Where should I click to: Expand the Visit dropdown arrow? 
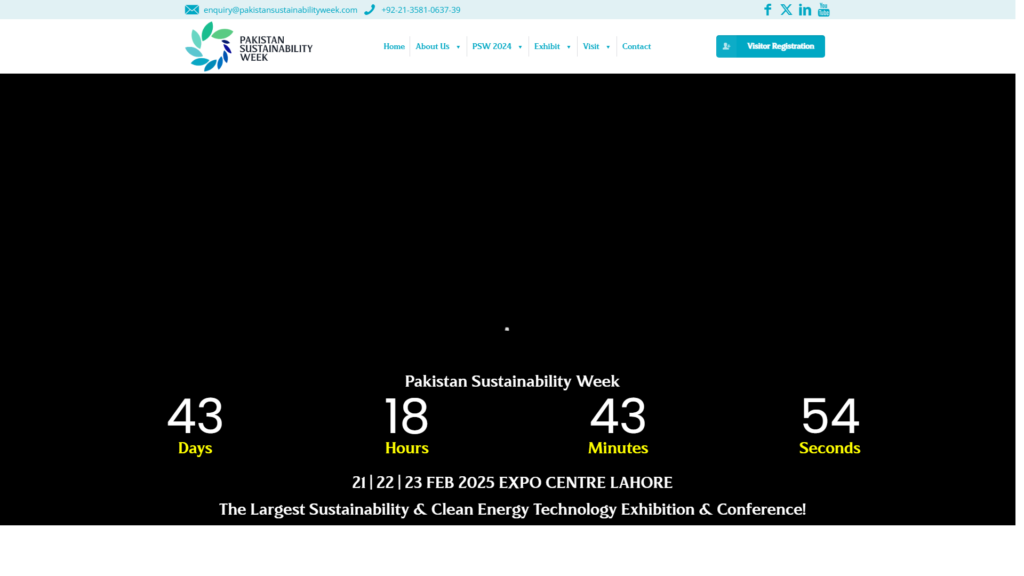608,47
